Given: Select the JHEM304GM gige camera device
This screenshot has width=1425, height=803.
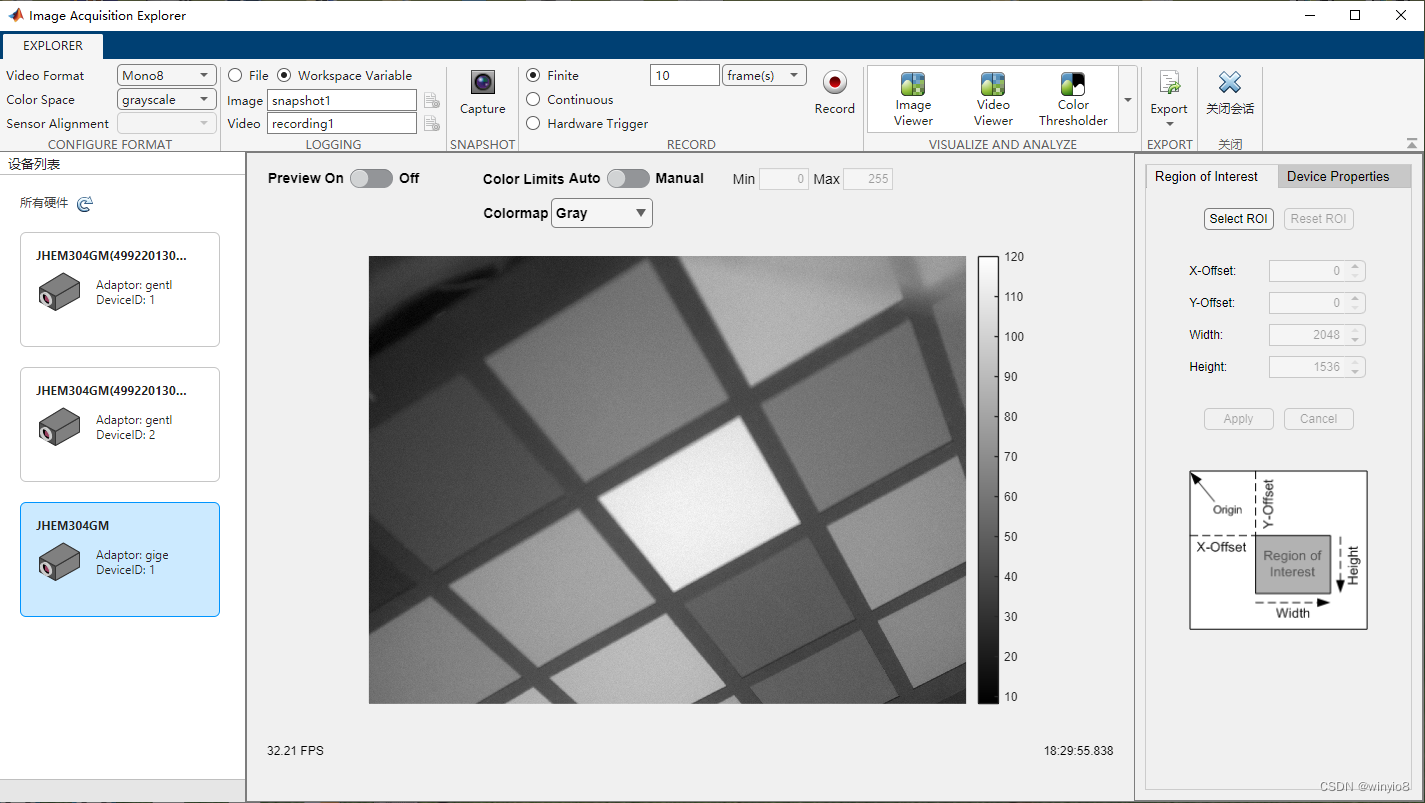Looking at the screenshot, I should 119,560.
